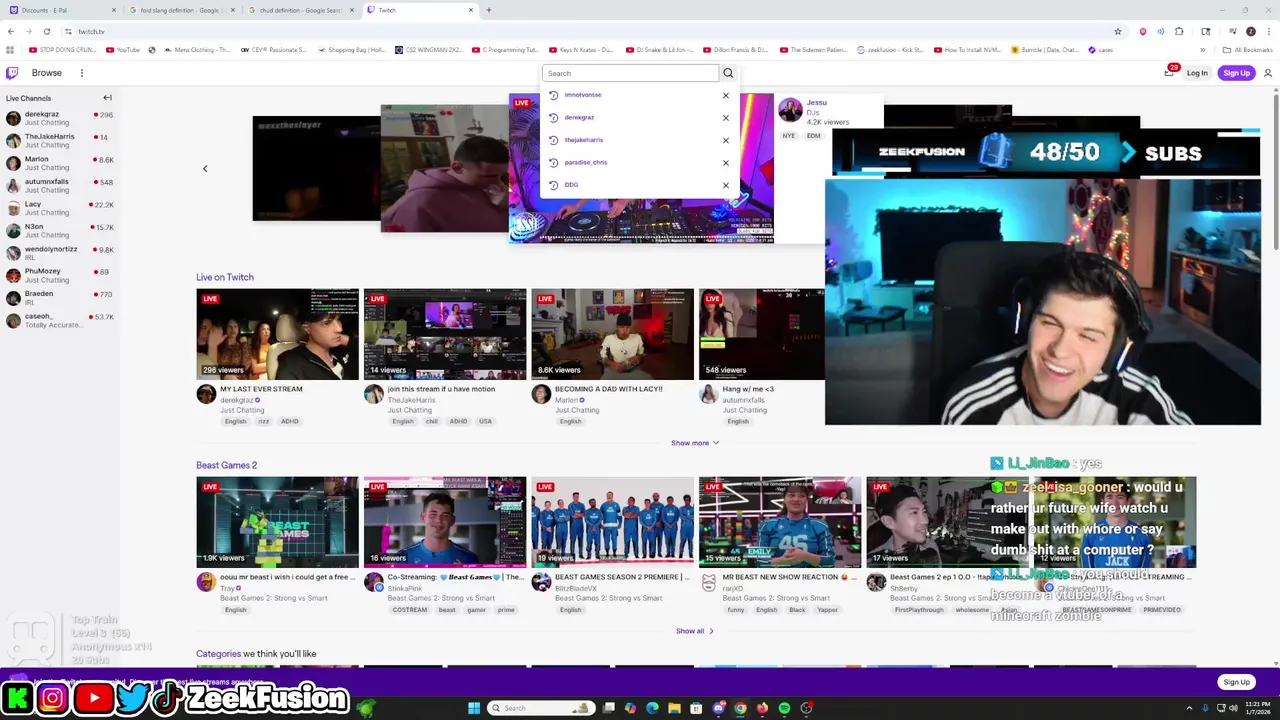1280x720 pixels.
Task: Open the bookmarks bar apps grid
Action: (11, 50)
